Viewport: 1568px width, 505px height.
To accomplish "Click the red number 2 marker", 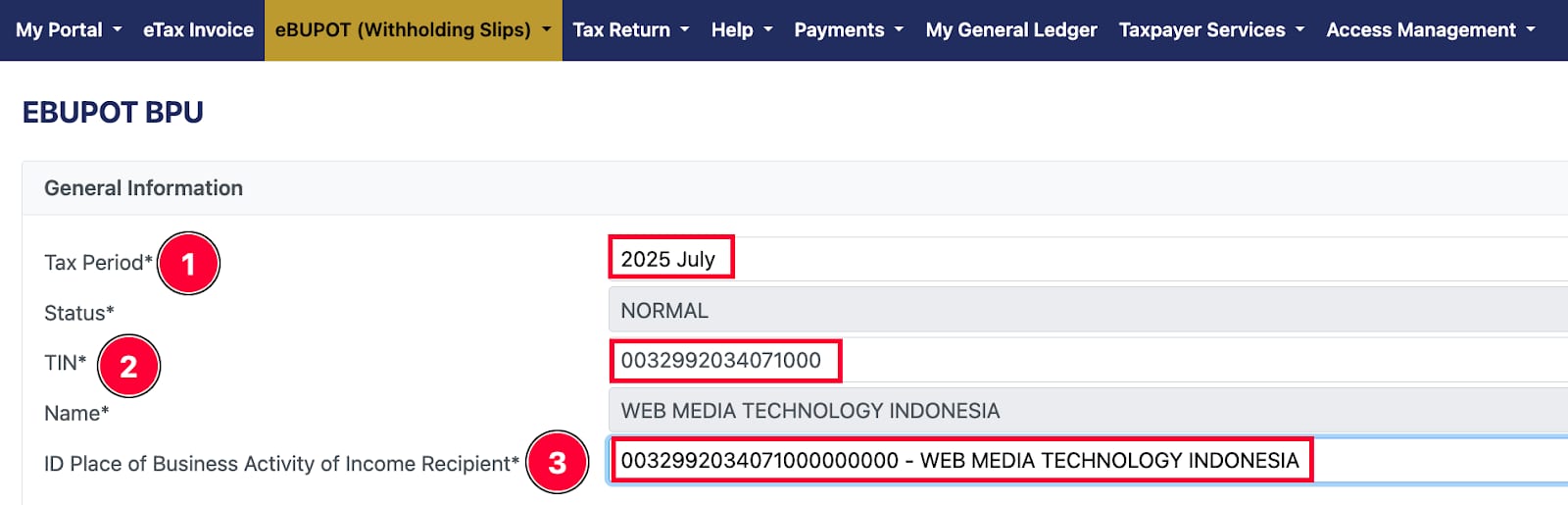I will click(x=128, y=366).
